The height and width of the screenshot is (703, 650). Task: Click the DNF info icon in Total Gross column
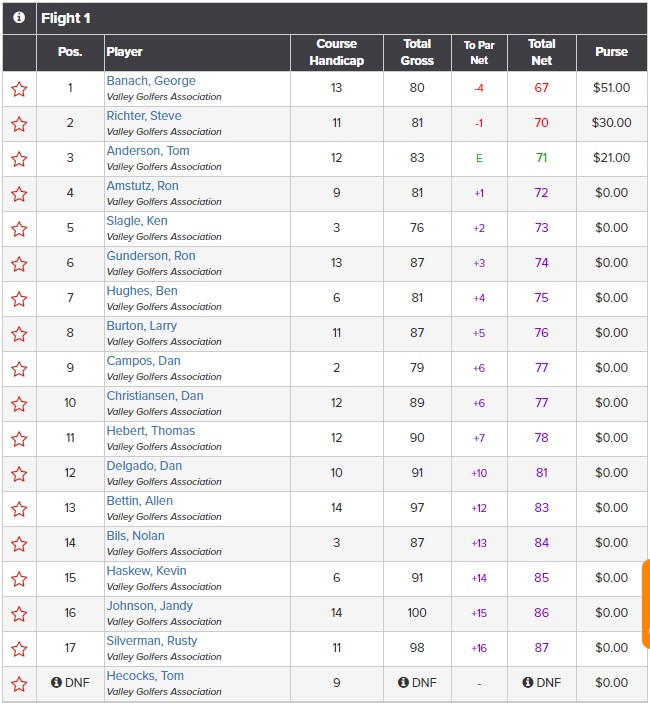(403, 682)
